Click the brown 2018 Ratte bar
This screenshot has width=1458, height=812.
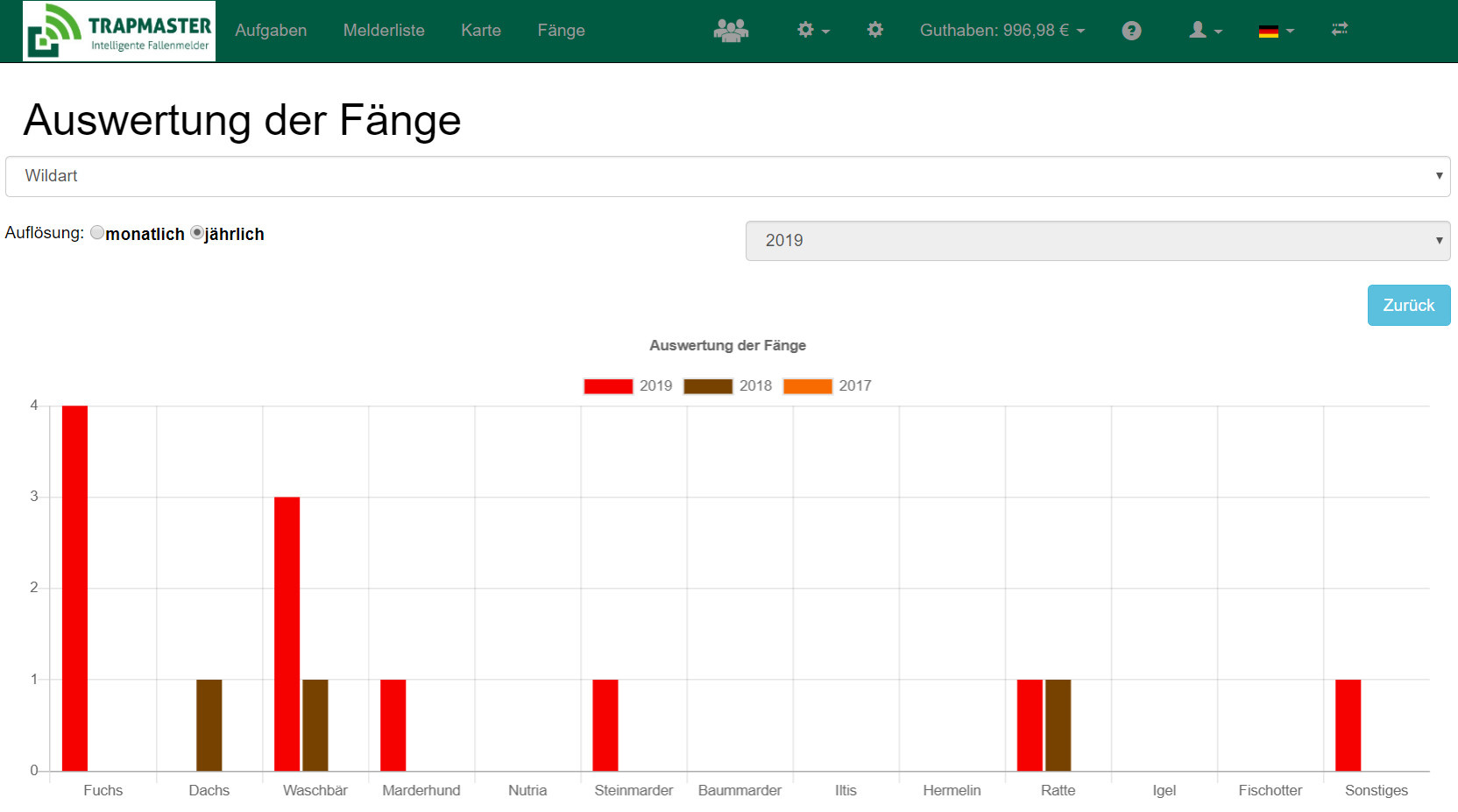[1058, 725]
